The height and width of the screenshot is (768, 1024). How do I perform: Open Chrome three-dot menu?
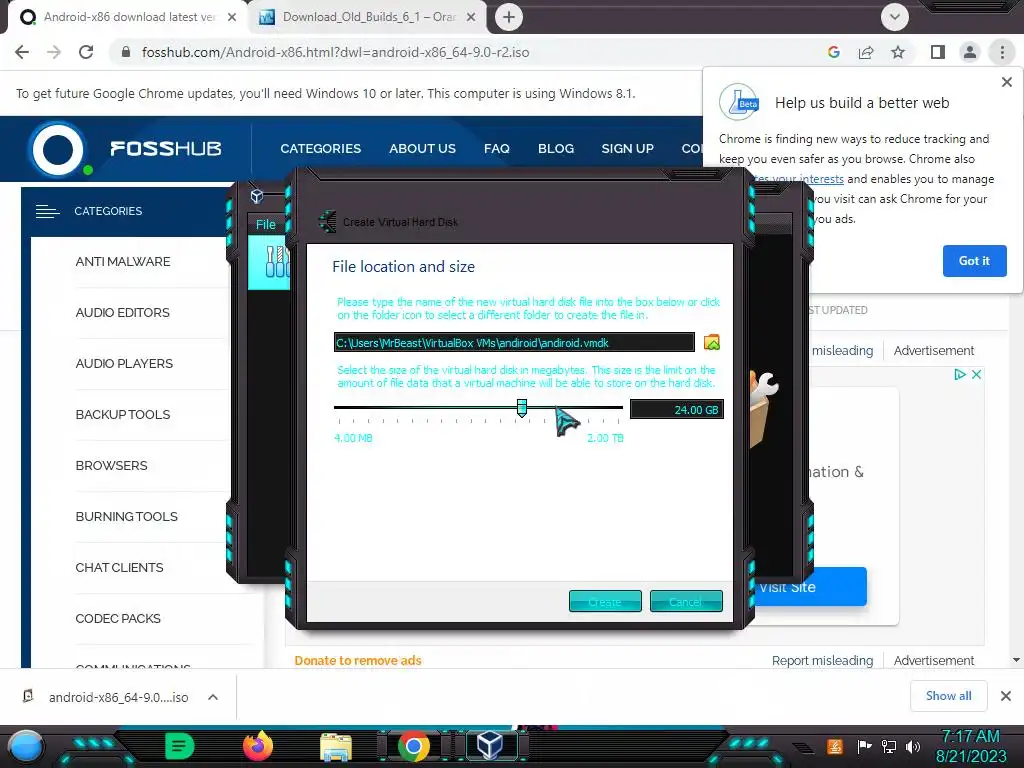(1002, 52)
